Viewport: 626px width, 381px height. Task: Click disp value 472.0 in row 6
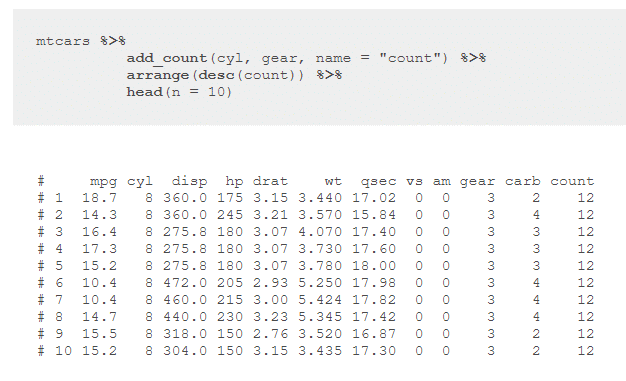(x=185, y=283)
